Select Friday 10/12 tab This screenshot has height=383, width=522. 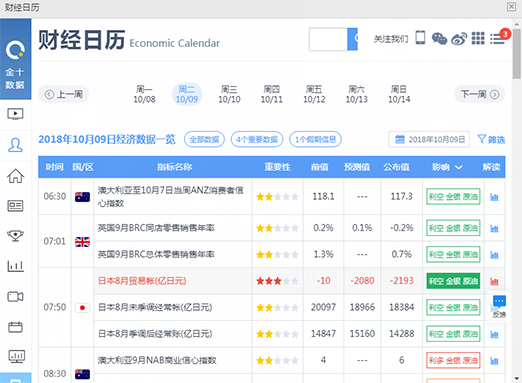coord(314,94)
